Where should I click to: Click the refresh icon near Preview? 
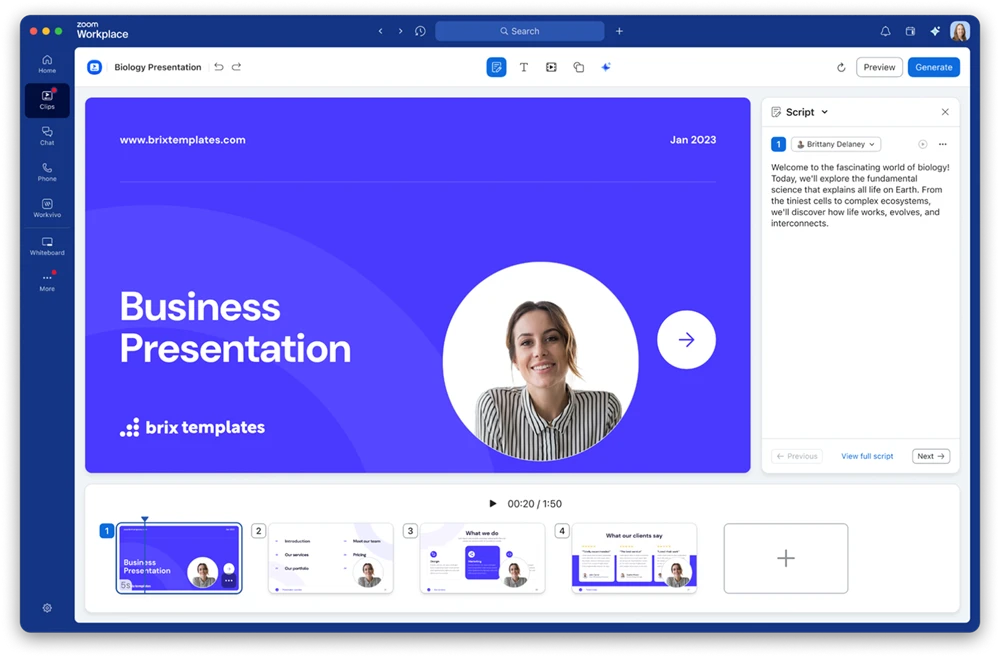[x=841, y=67]
